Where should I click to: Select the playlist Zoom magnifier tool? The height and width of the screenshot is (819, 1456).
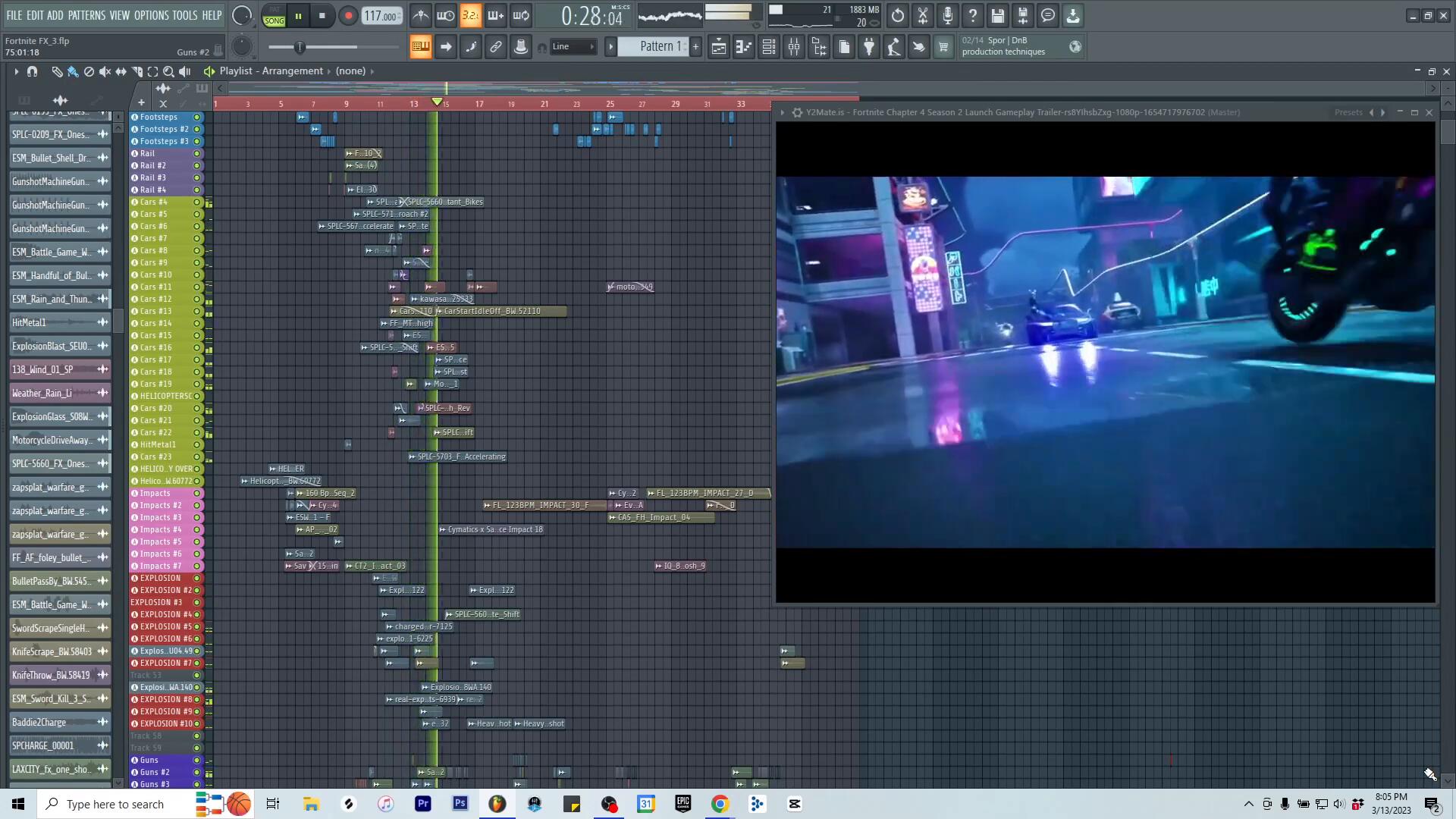[x=168, y=71]
